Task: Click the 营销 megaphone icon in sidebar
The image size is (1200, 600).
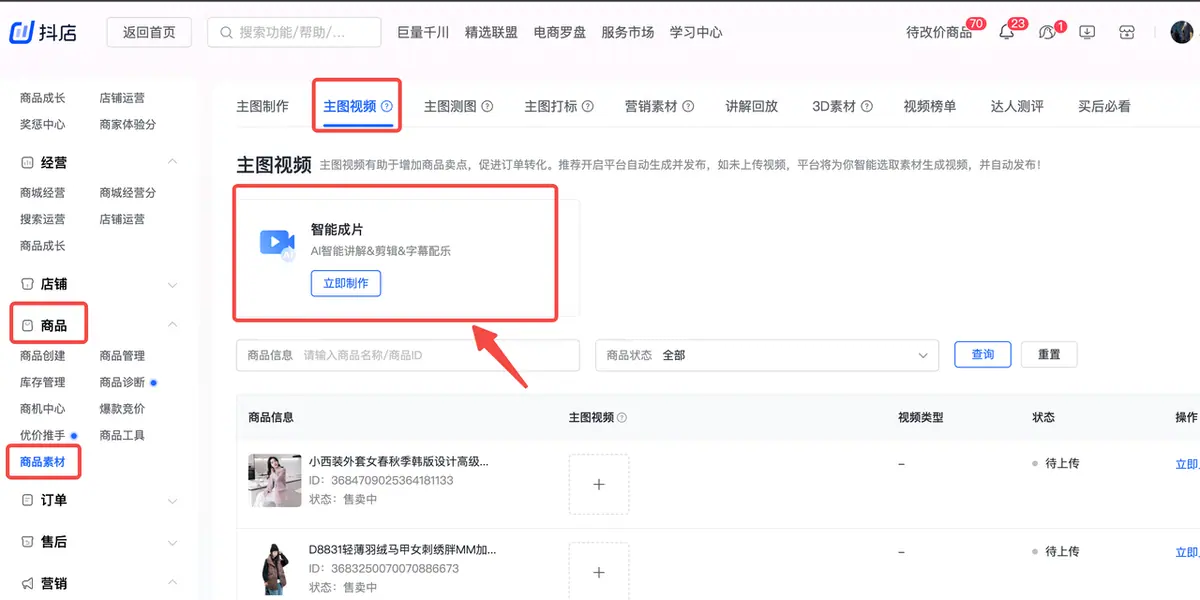Action: [x=27, y=584]
